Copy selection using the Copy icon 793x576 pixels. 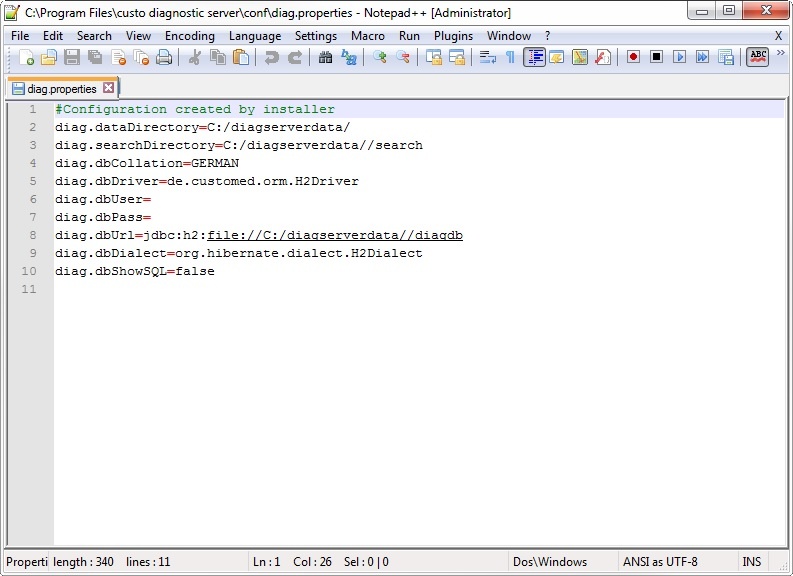coord(218,57)
